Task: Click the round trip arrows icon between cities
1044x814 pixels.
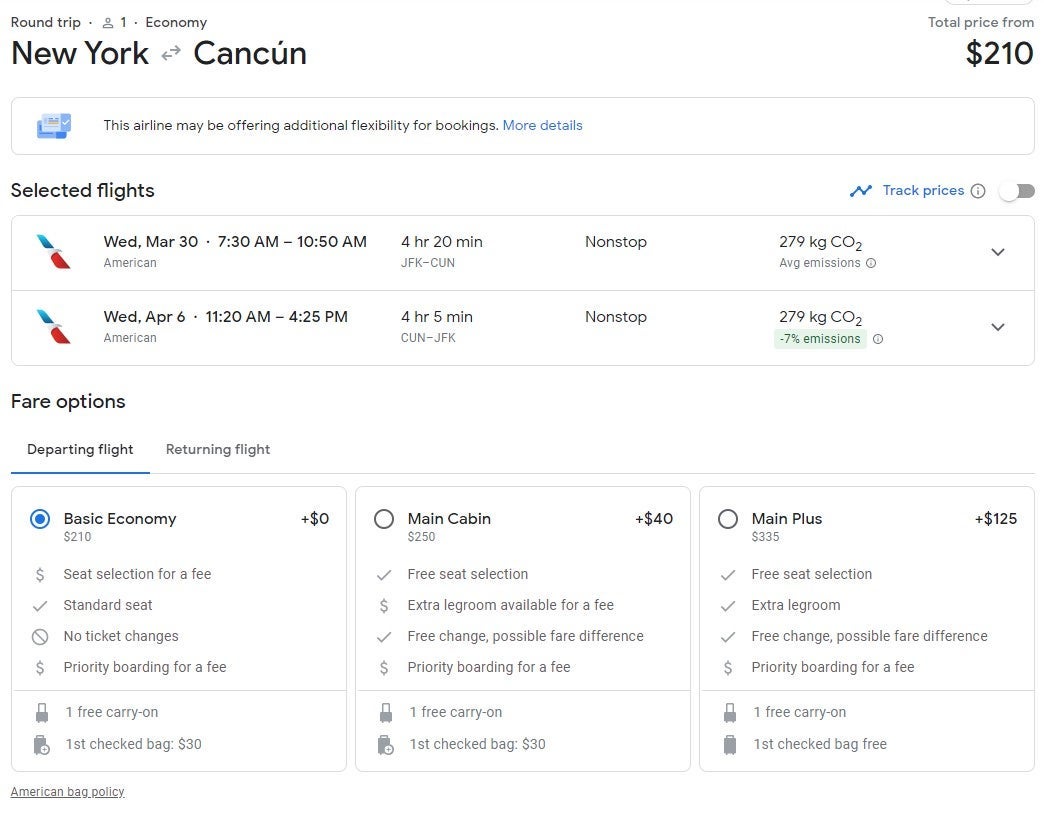Action: (171, 54)
